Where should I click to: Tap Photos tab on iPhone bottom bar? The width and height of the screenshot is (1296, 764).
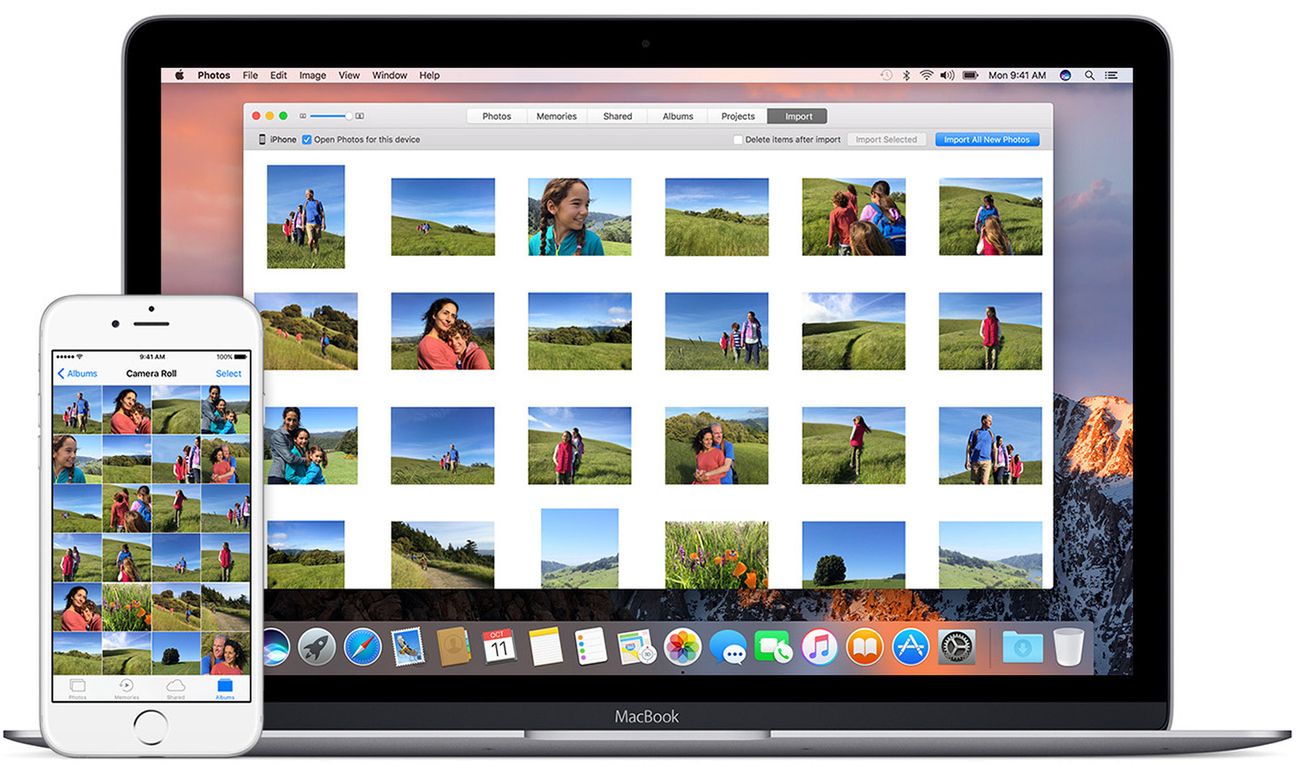[77, 688]
